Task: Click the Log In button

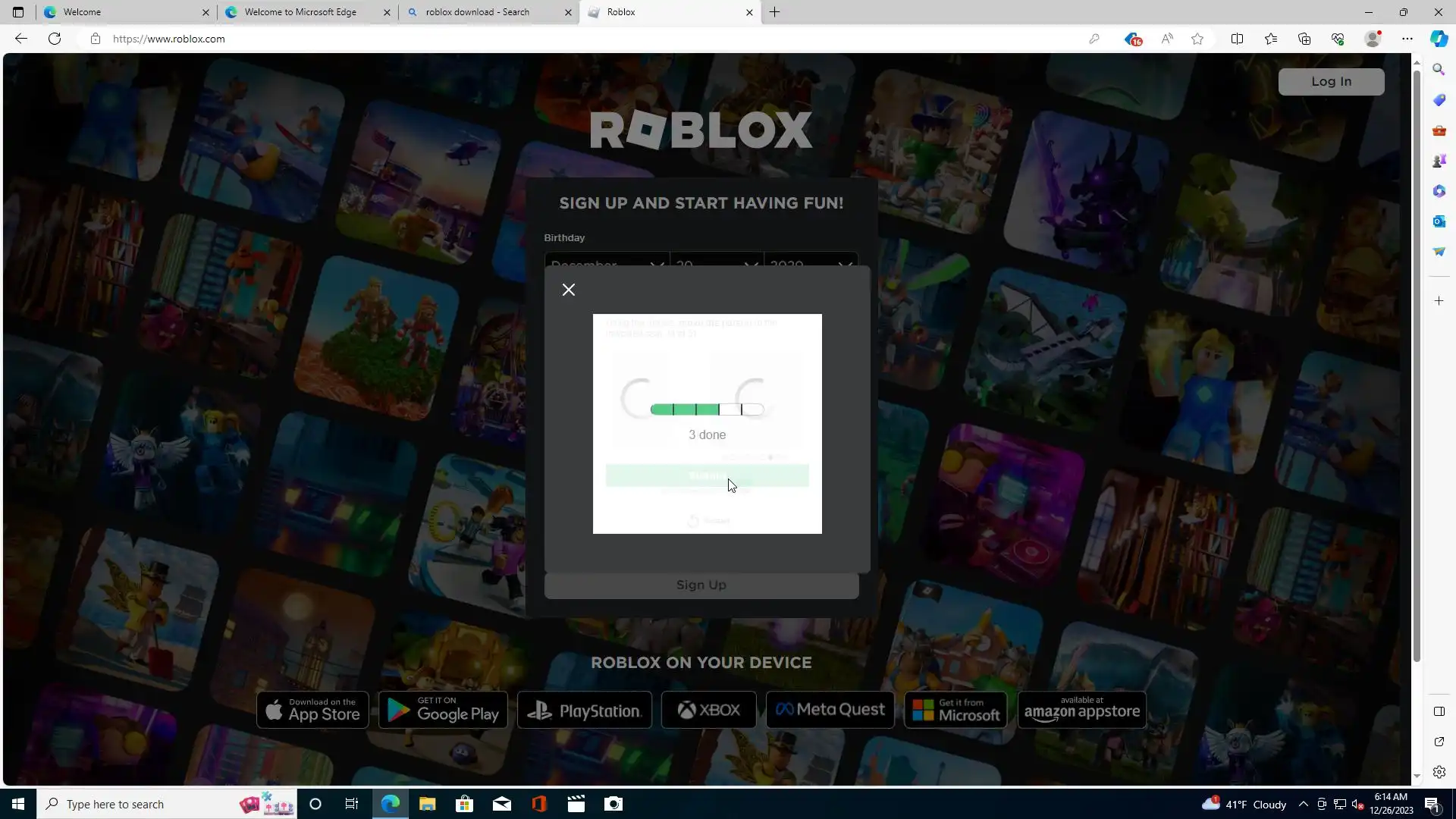Action: tap(1331, 82)
